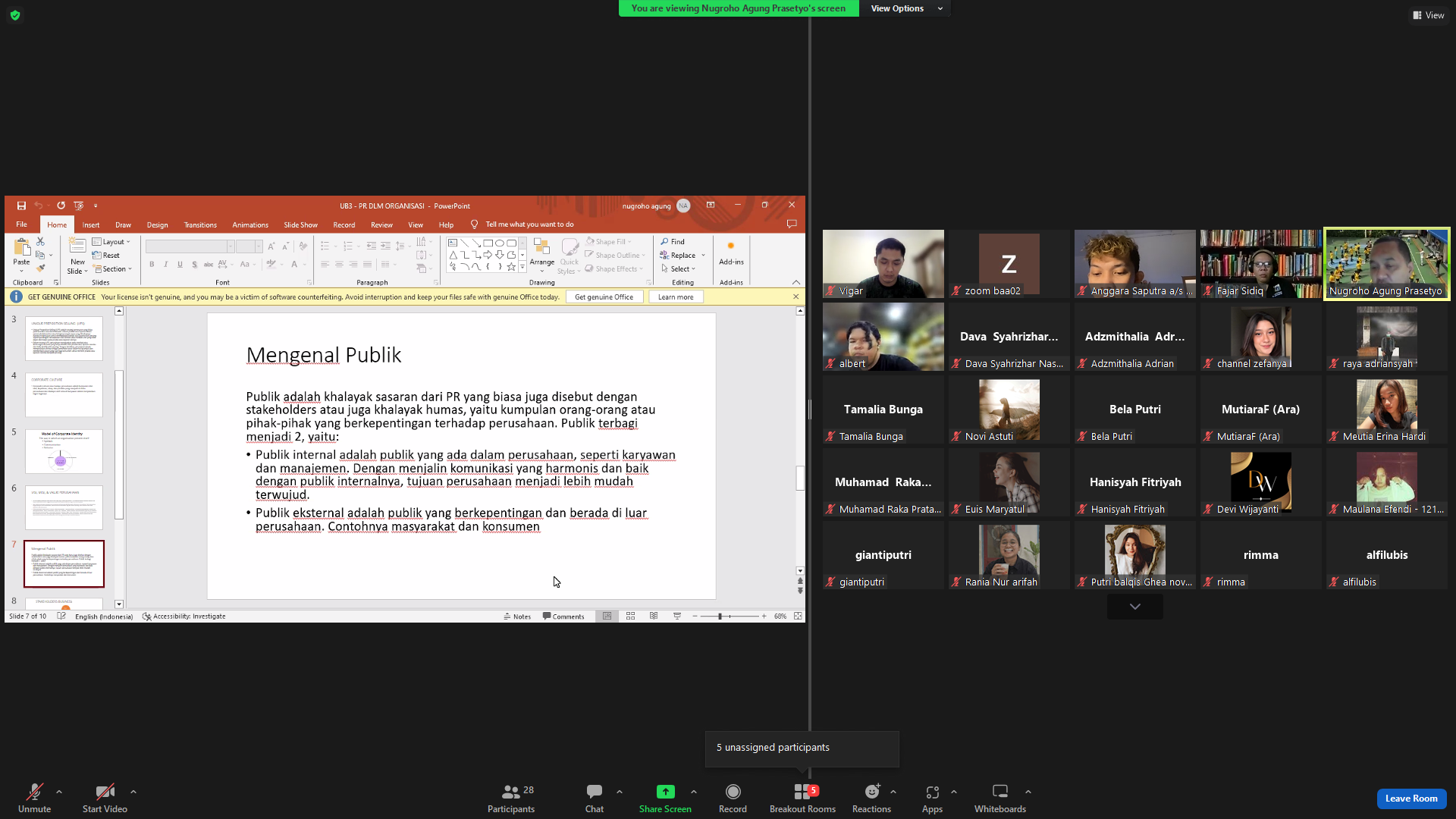Start presentation from beginning in Quick Access Toolbar
Viewport: 1456px width, 819px height.
pos(79,206)
